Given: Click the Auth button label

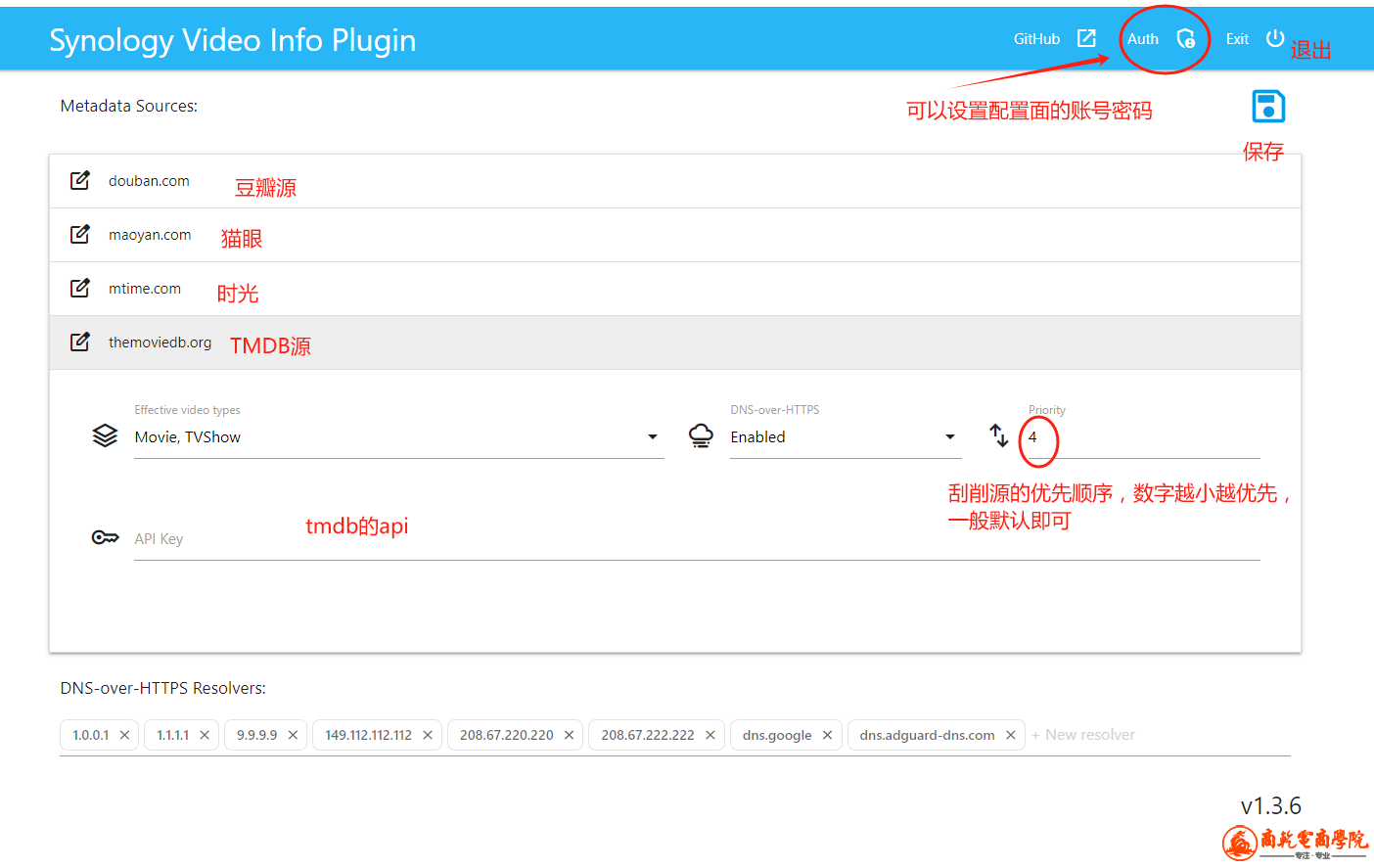Looking at the screenshot, I should point(1142,39).
